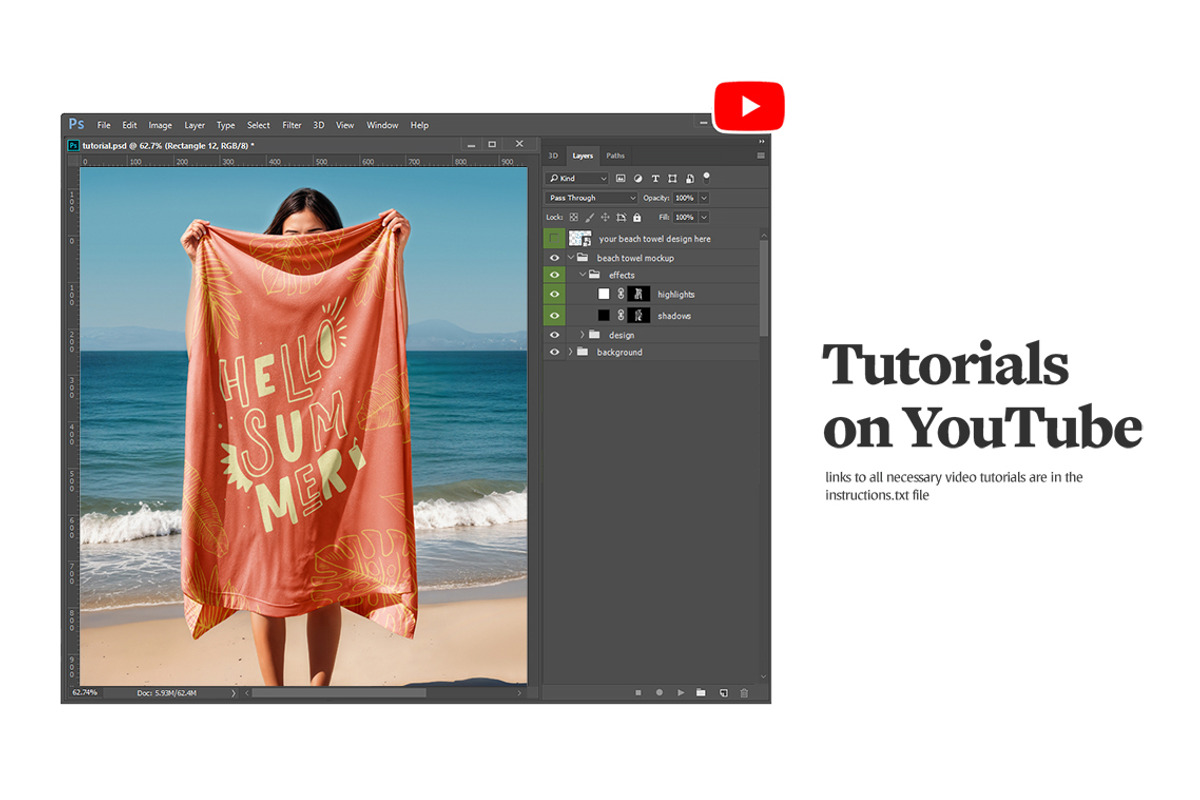Click the folder icon of design group

tap(594, 334)
